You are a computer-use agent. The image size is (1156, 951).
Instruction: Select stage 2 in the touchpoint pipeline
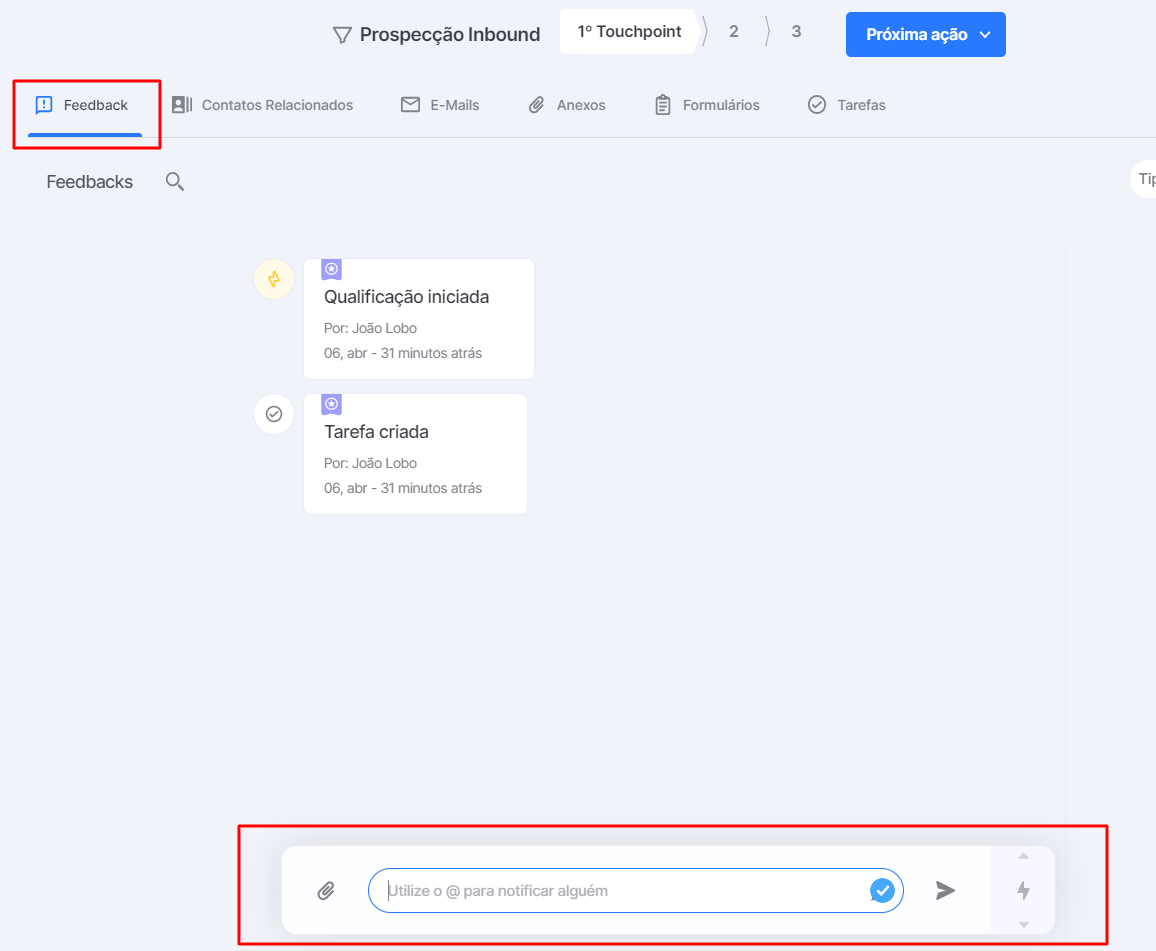pyautogui.click(x=734, y=32)
